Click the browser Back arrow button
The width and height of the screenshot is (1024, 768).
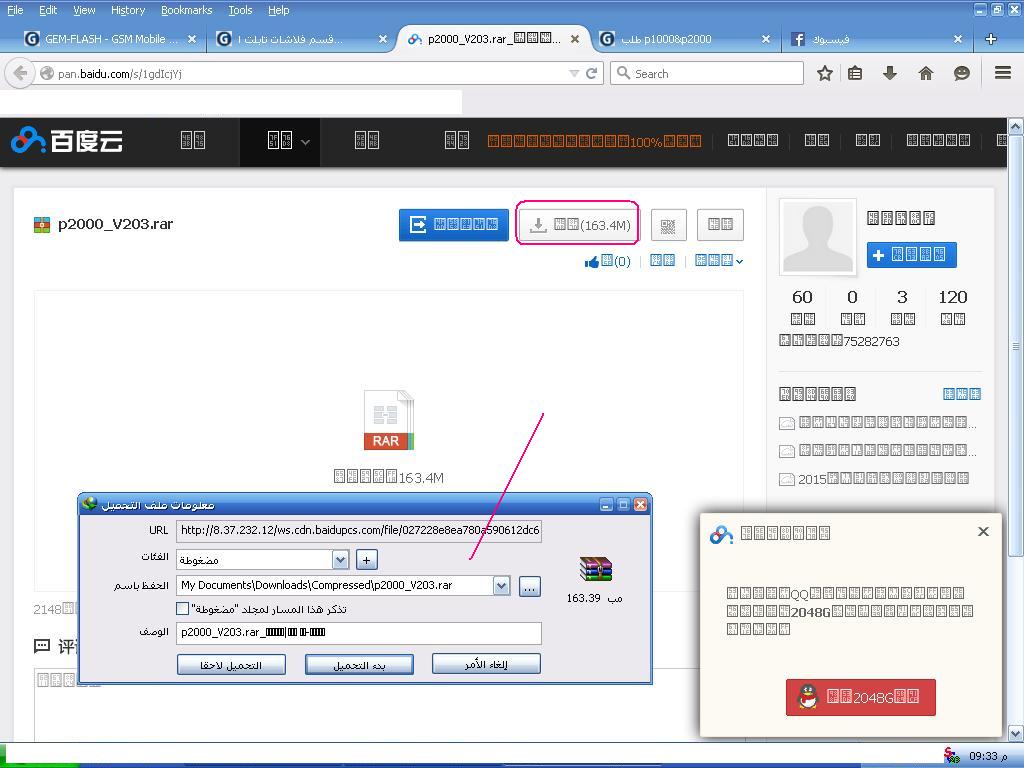[x=20, y=73]
